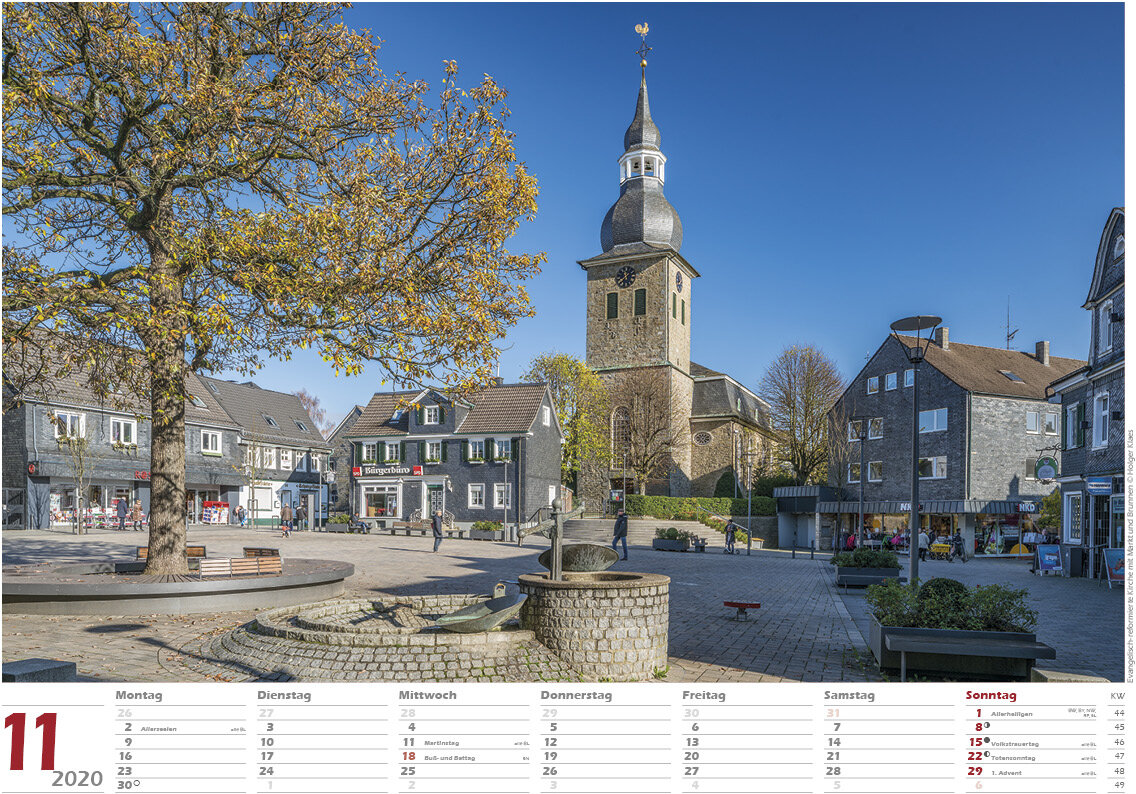This screenshot has width=1136, height=794.
Task: Click the Allerseelen entry on Monday 2
Action: (158, 729)
